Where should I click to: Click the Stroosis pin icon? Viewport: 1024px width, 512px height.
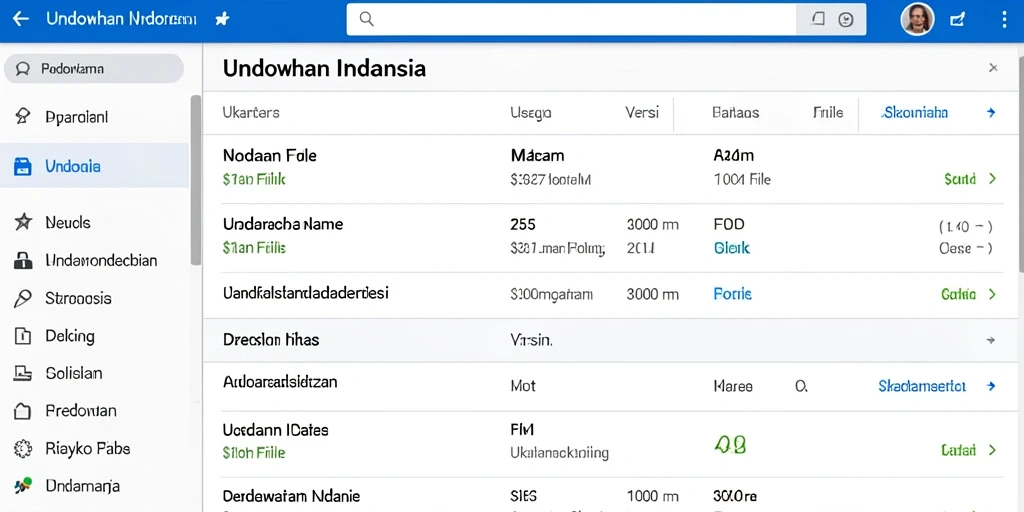coord(23,298)
